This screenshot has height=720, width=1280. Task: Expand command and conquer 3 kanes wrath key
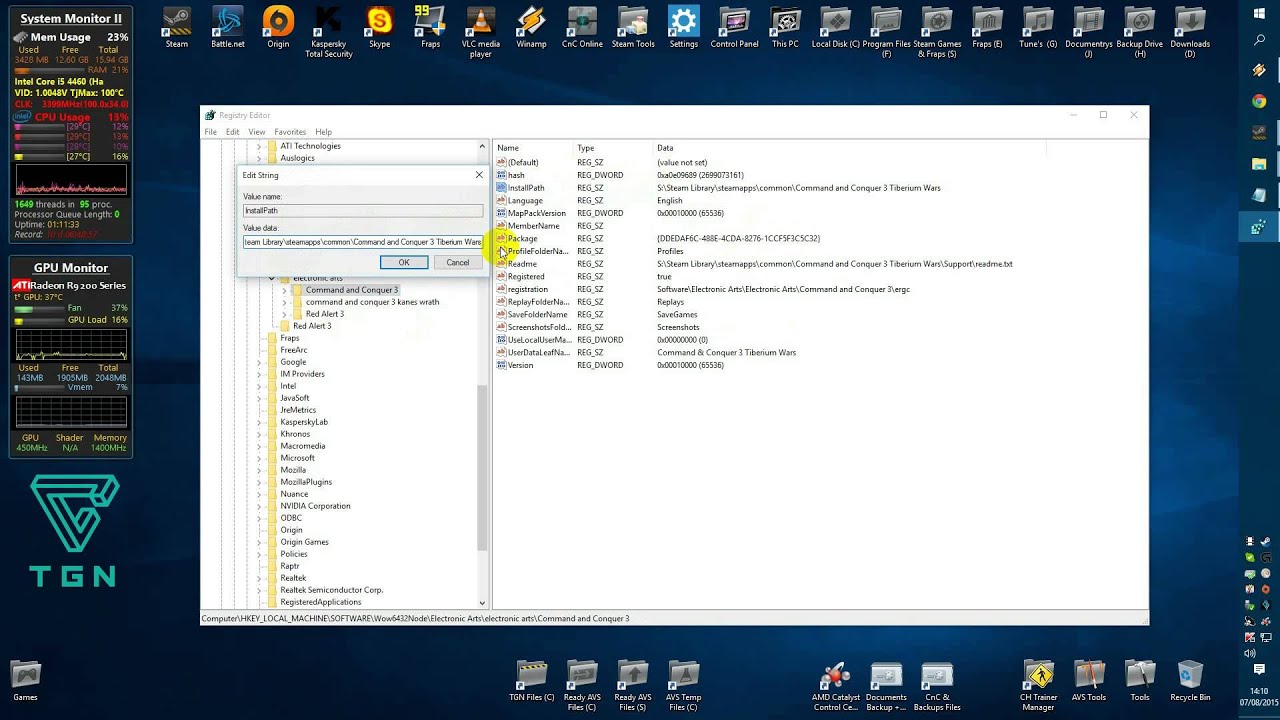[284, 302]
